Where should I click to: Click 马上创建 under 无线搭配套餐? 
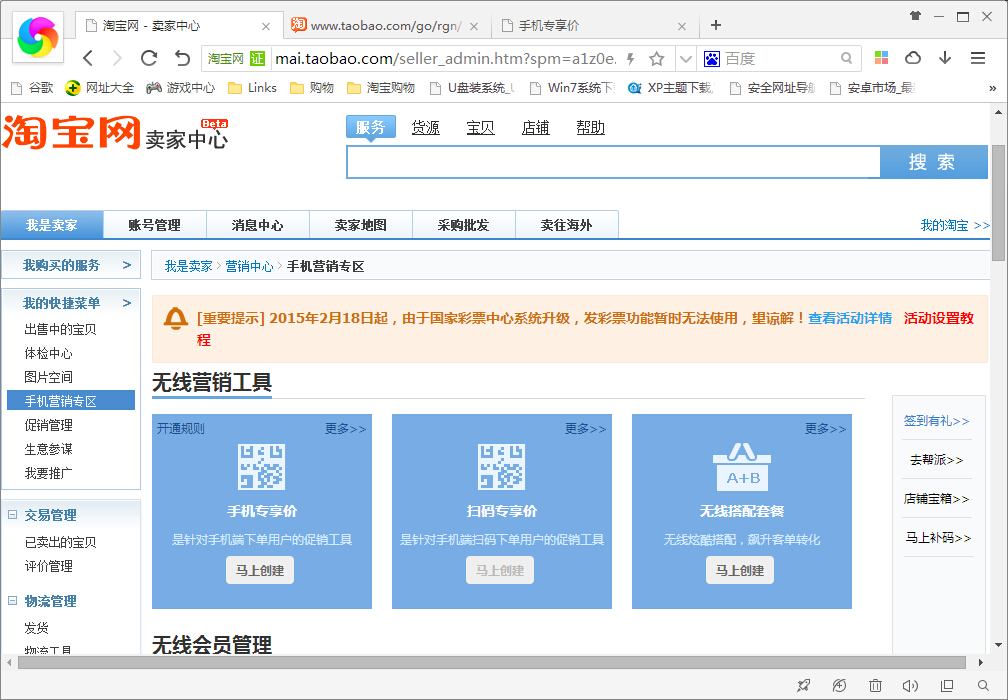(740, 570)
